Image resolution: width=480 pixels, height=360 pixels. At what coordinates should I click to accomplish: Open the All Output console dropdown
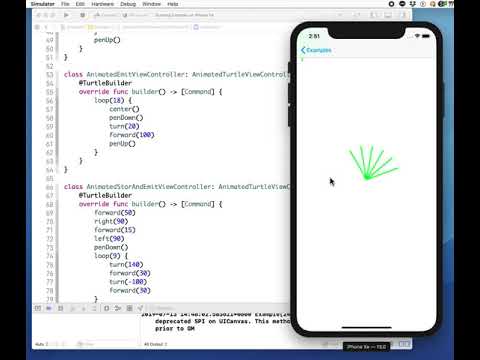click(156, 344)
